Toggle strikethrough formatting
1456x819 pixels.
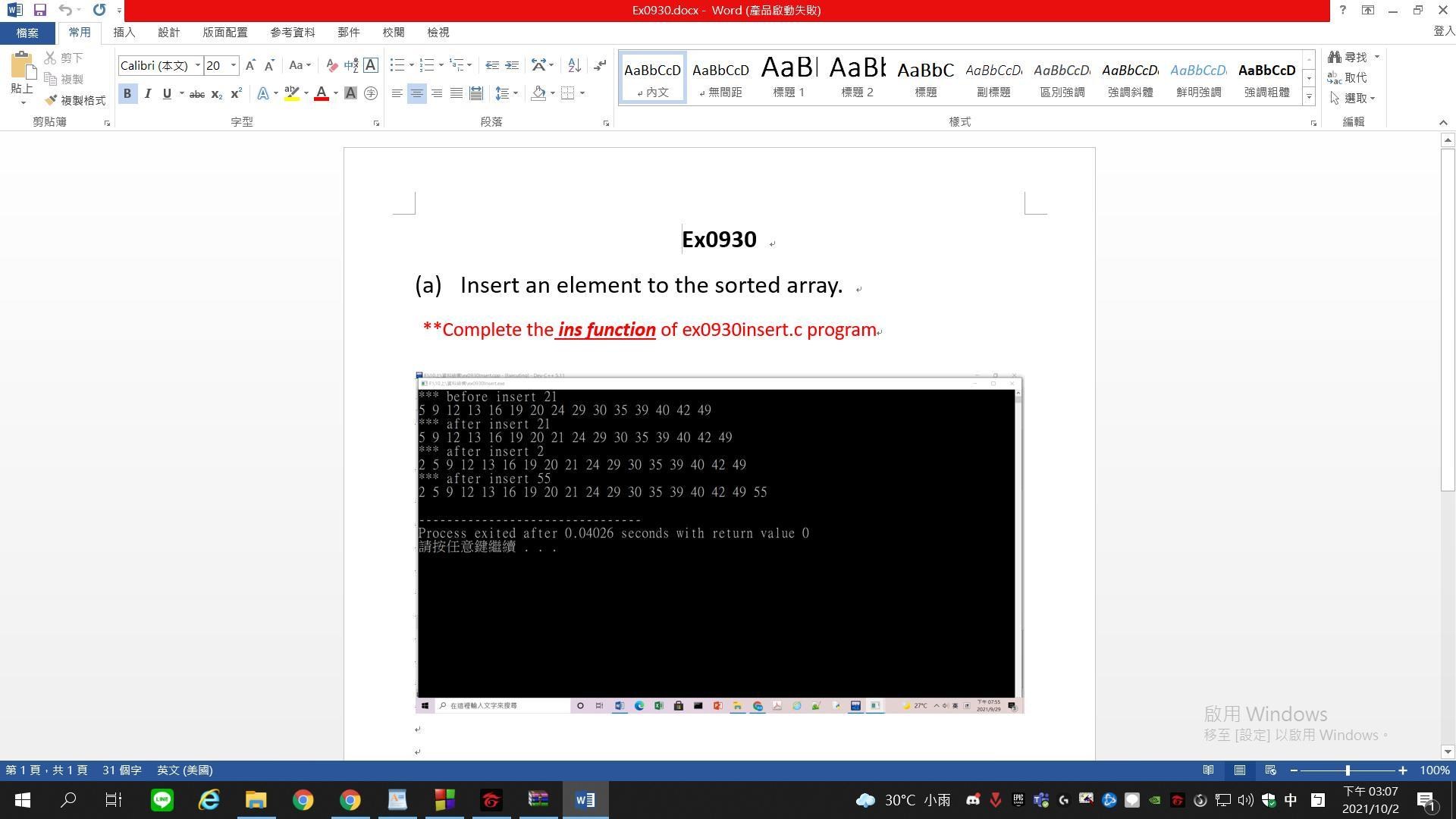coord(196,93)
